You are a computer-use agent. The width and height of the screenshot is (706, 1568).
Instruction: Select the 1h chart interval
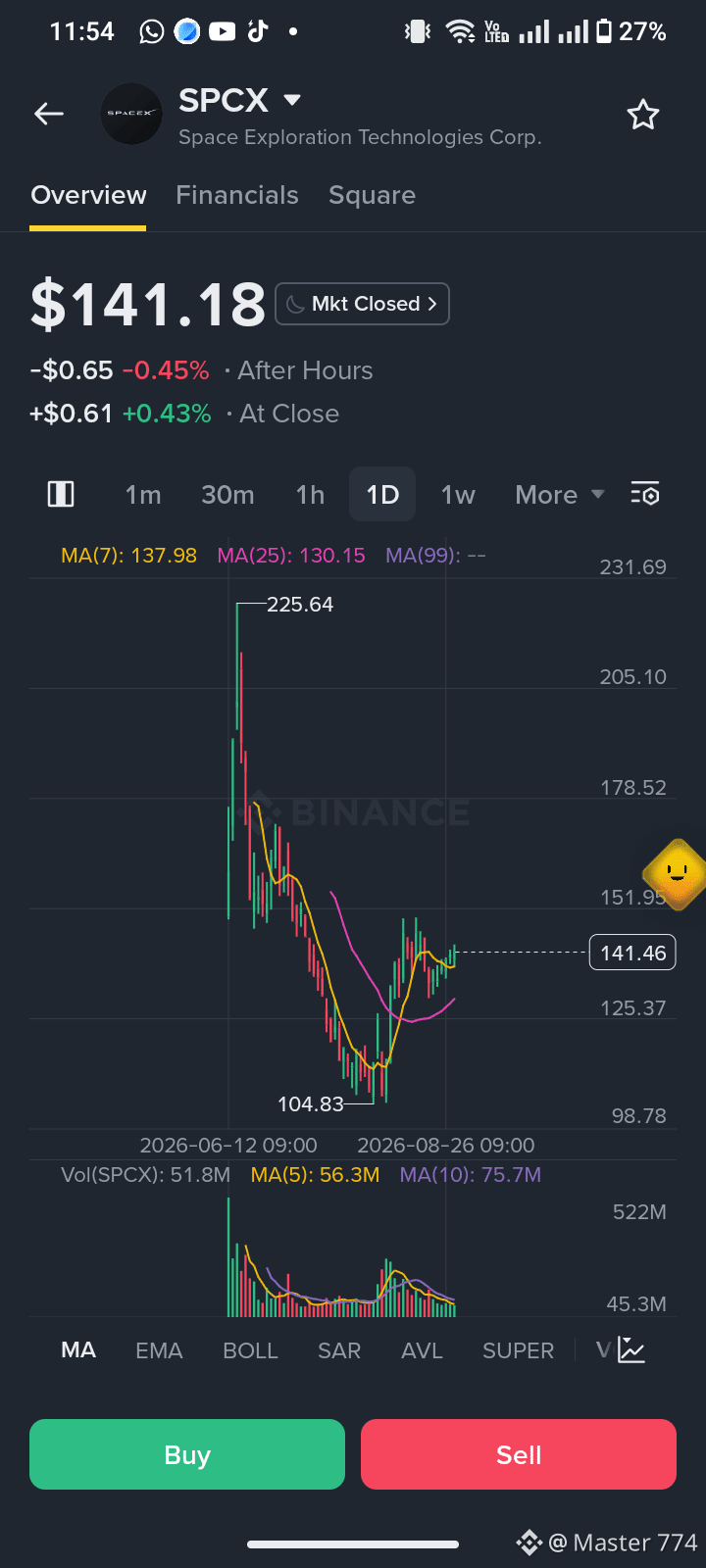pos(310,495)
